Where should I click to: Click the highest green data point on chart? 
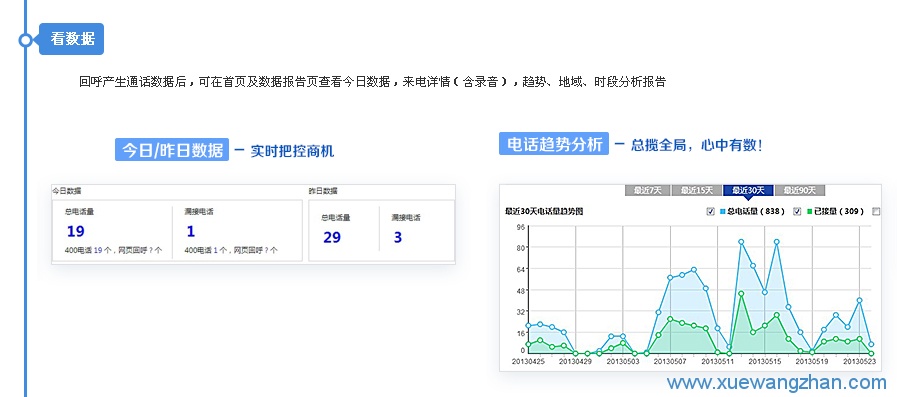tap(741, 293)
